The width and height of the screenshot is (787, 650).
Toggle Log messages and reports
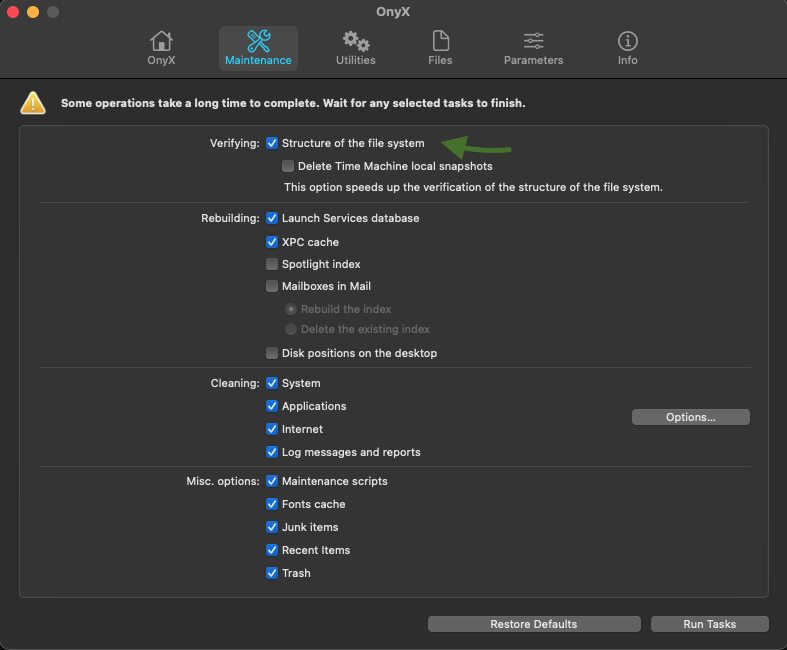tap(272, 452)
